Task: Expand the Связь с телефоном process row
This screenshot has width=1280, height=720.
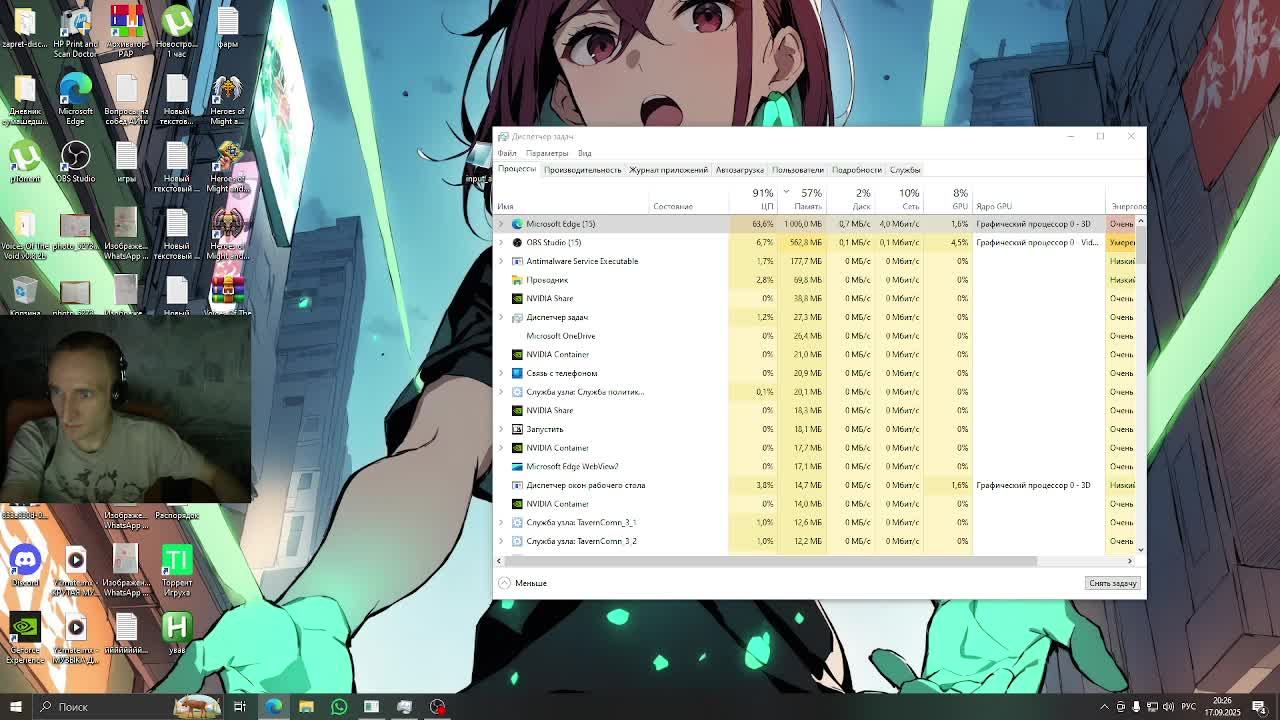Action: click(501, 373)
